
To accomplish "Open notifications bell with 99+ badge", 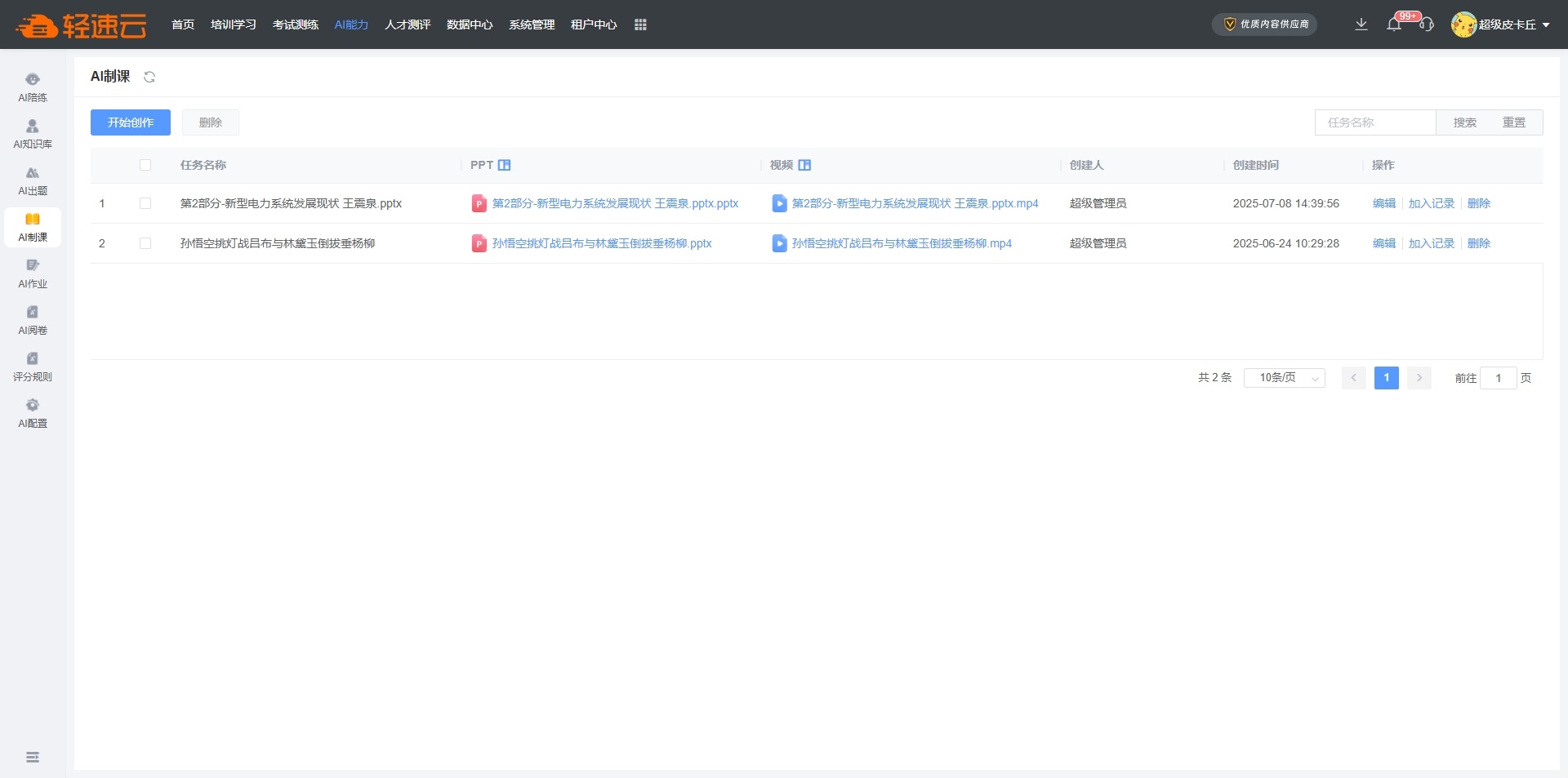I will click(x=1394, y=24).
